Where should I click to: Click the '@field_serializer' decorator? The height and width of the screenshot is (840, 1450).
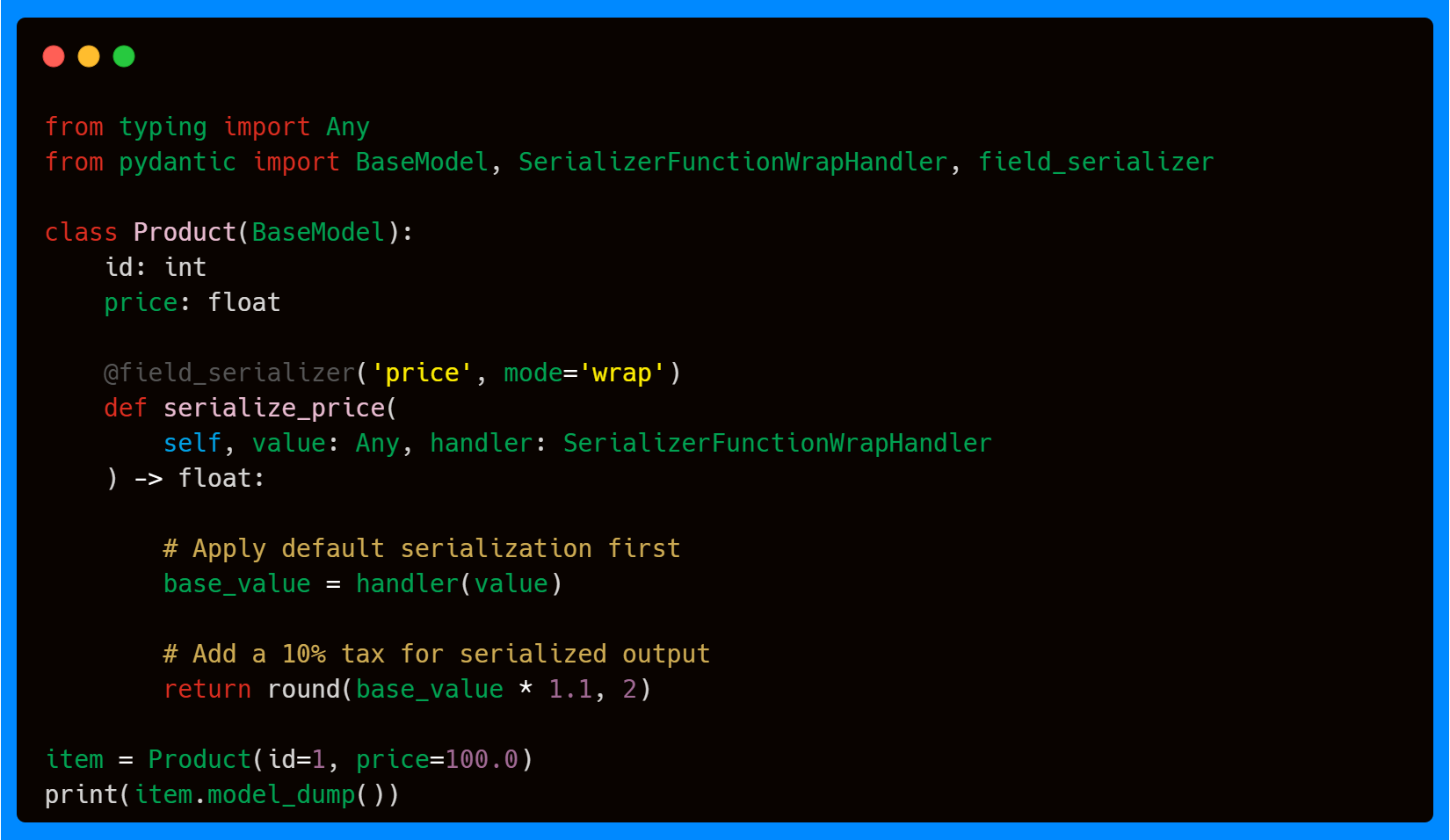pos(229,373)
